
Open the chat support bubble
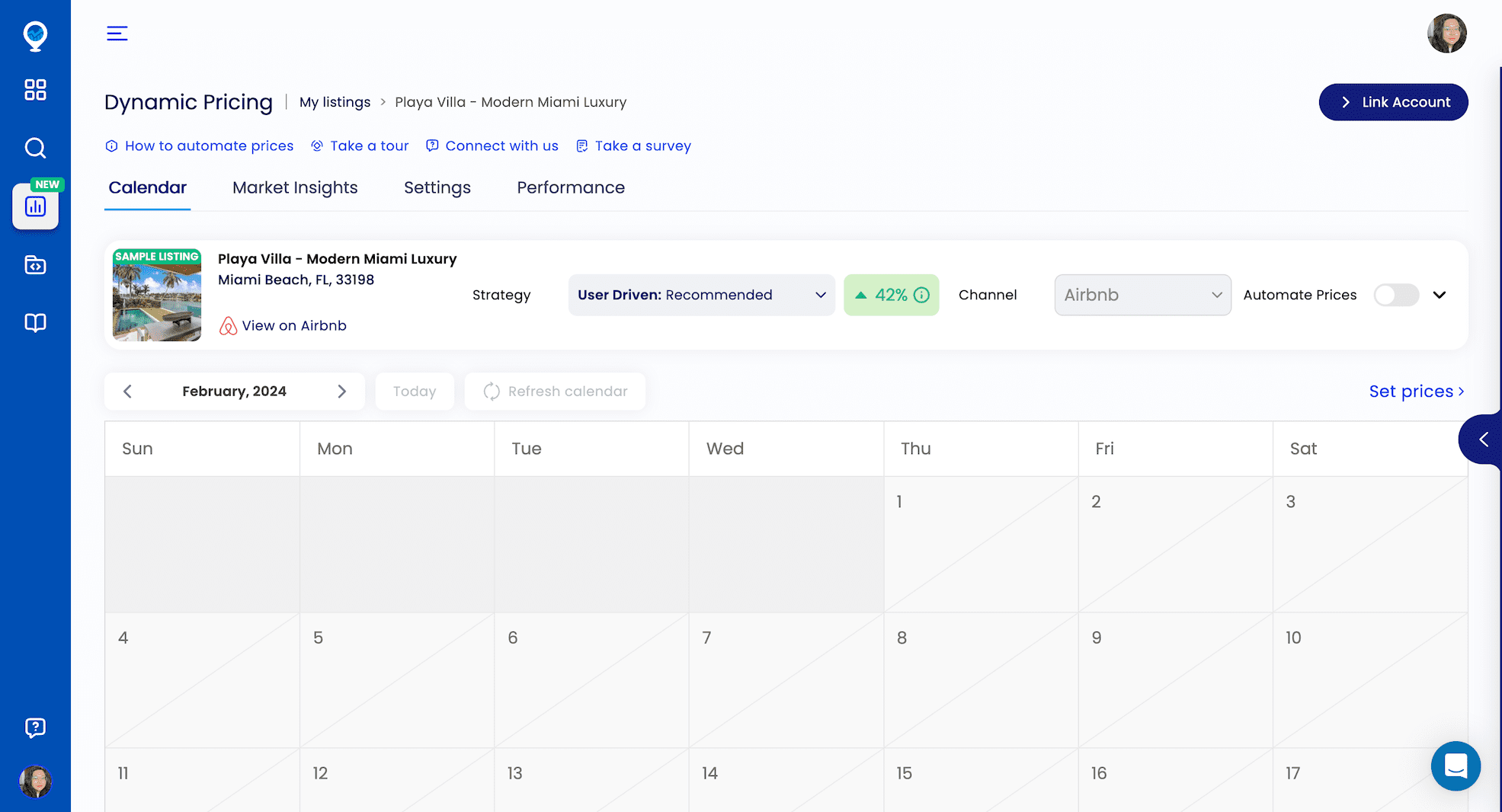tap(1455, 766)
